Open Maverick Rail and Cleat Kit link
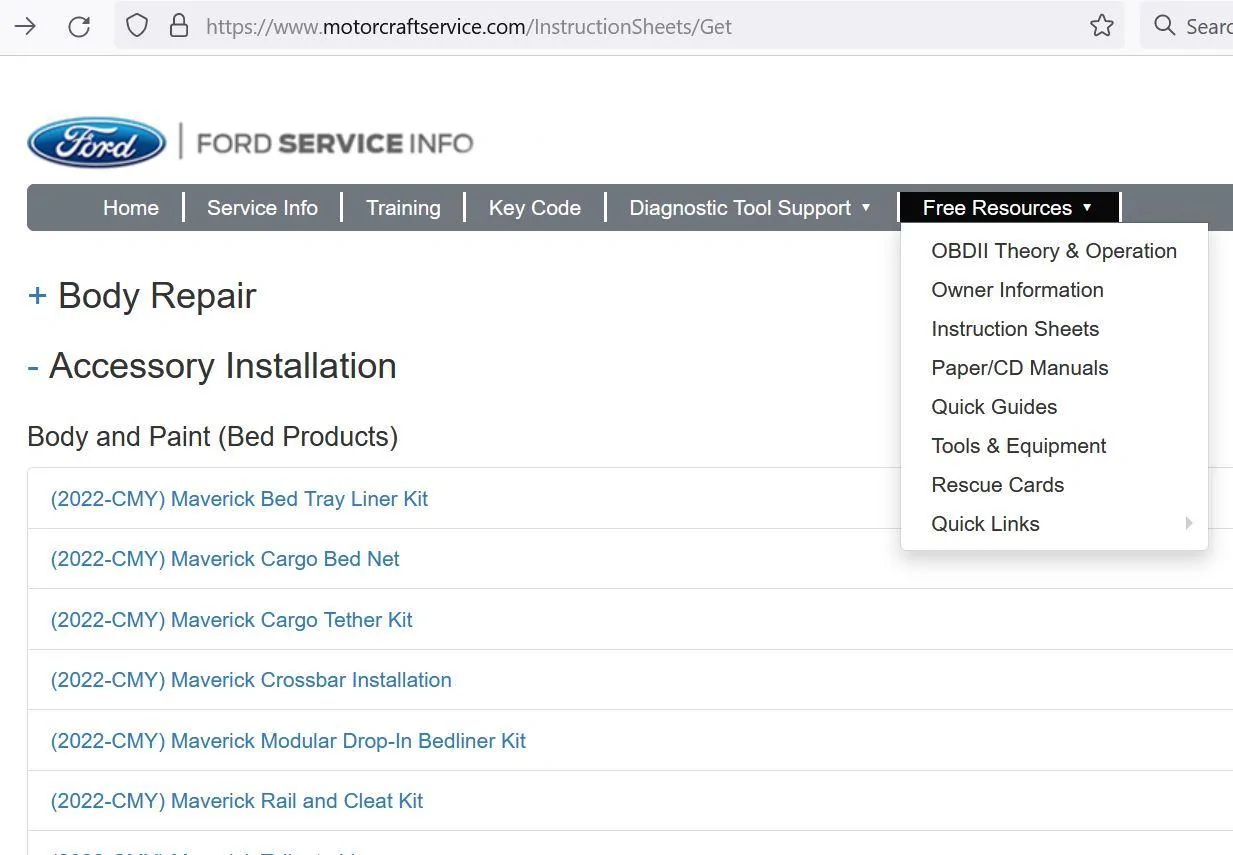This screenshot has height=855, width=1233. click(x=237, y=801)
